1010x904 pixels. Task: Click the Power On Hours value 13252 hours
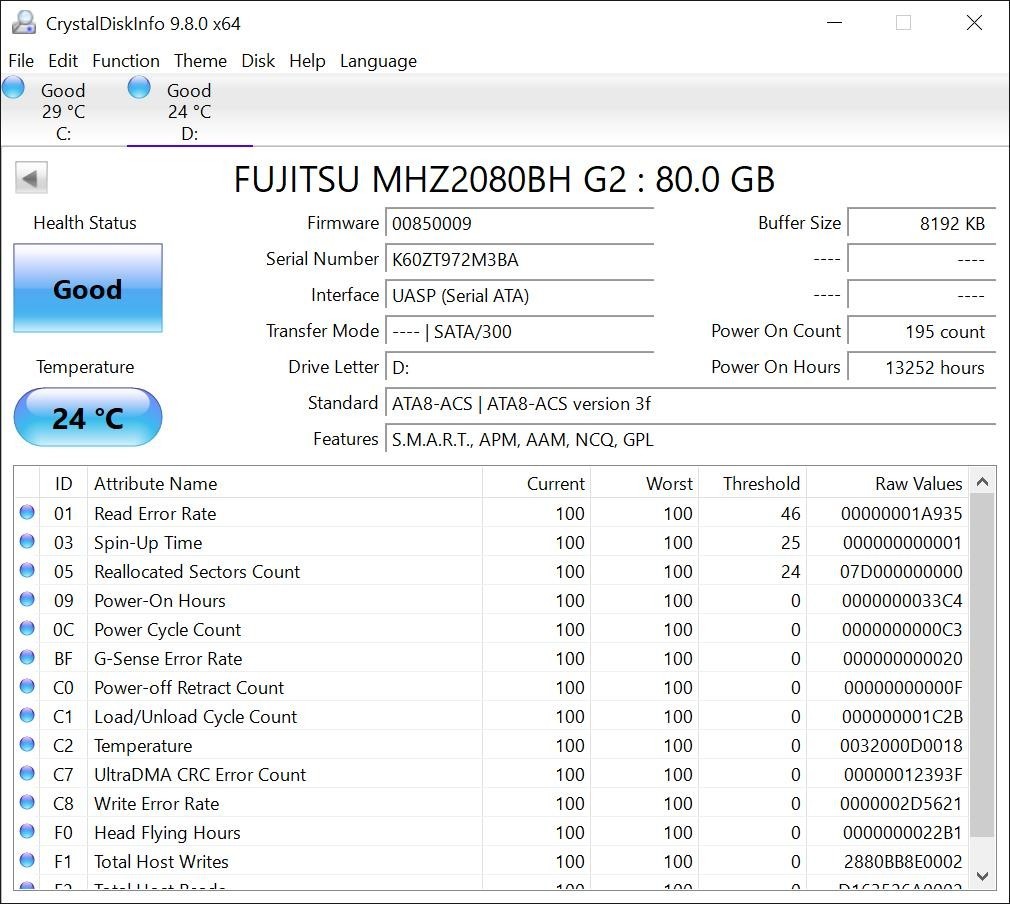pos(922,368)
